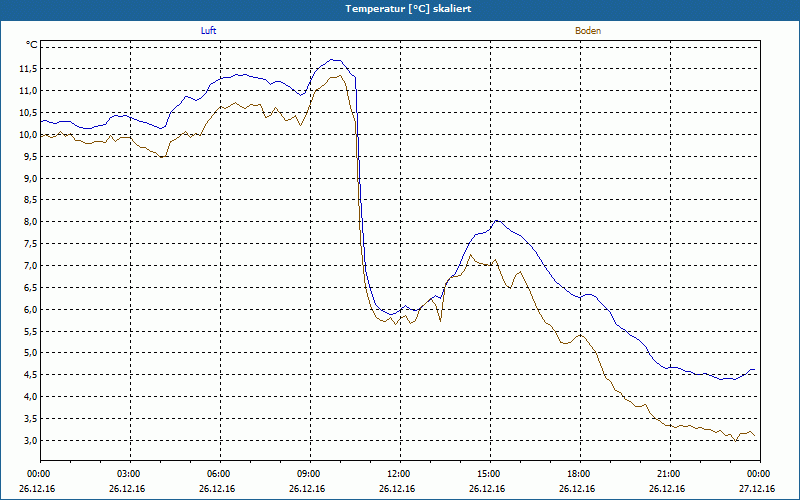Click the 8,5 y-axis value
This screenshot has height=500, width=800.
click(30, 200)
